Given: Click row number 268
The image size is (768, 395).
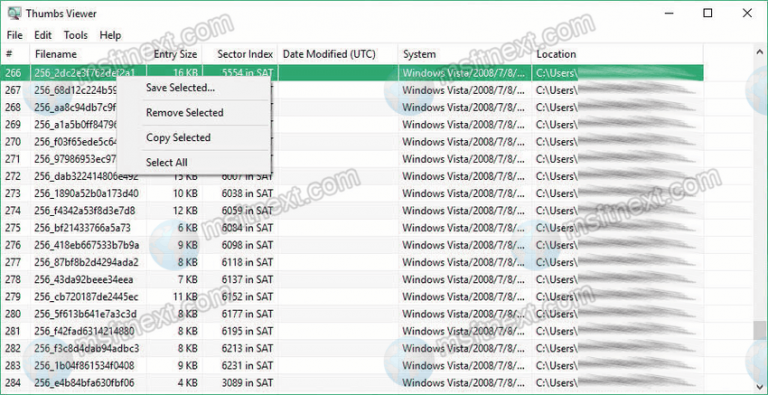Looking at the screenshot, I should point(13,107).
